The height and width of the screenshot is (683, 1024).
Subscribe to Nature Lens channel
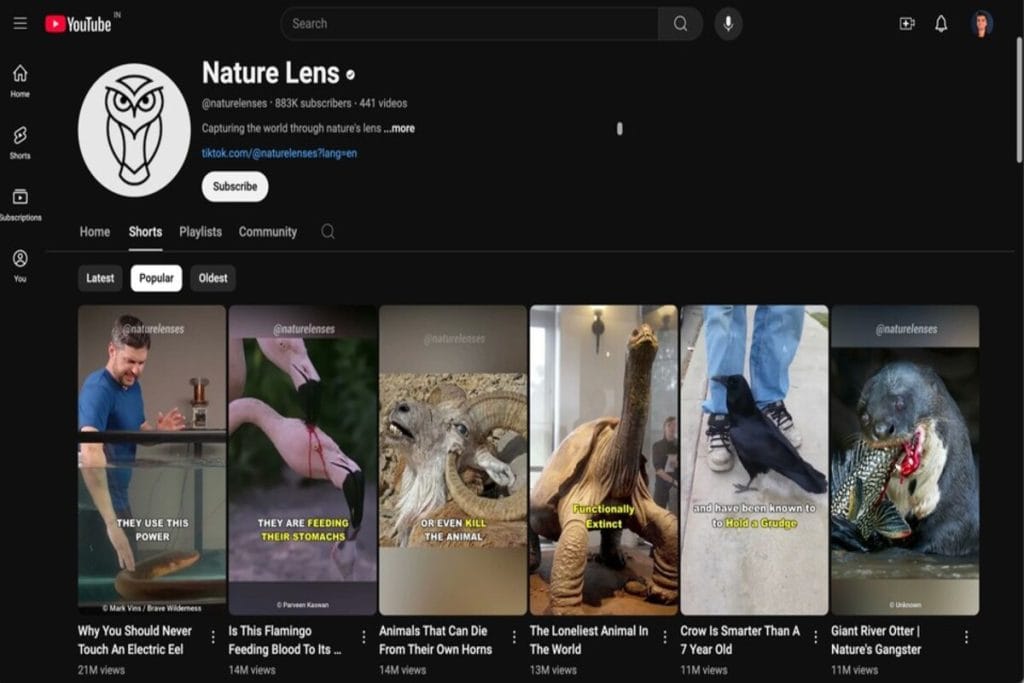coord(235,187)
